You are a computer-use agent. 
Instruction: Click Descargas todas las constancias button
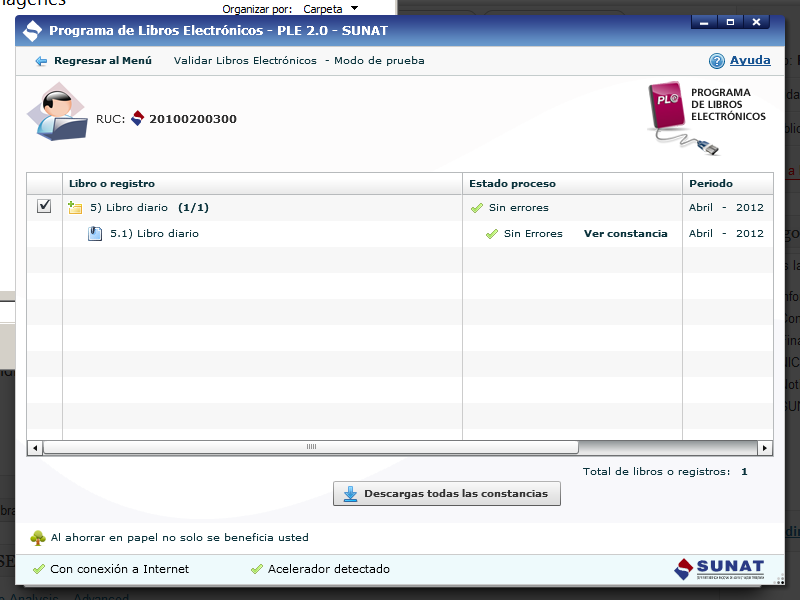click(447, 493)
